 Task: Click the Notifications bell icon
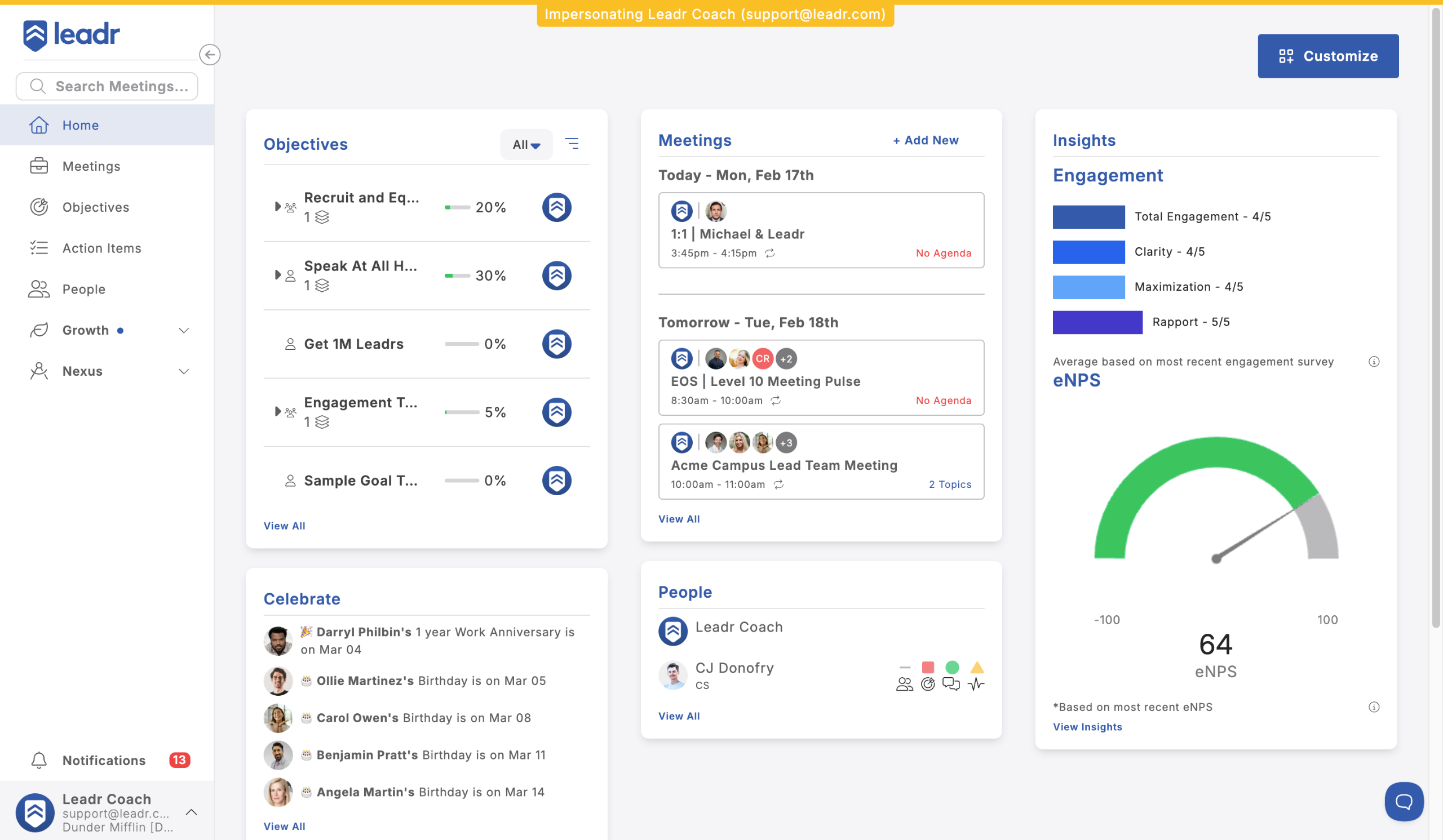click(x=39, y=760)
